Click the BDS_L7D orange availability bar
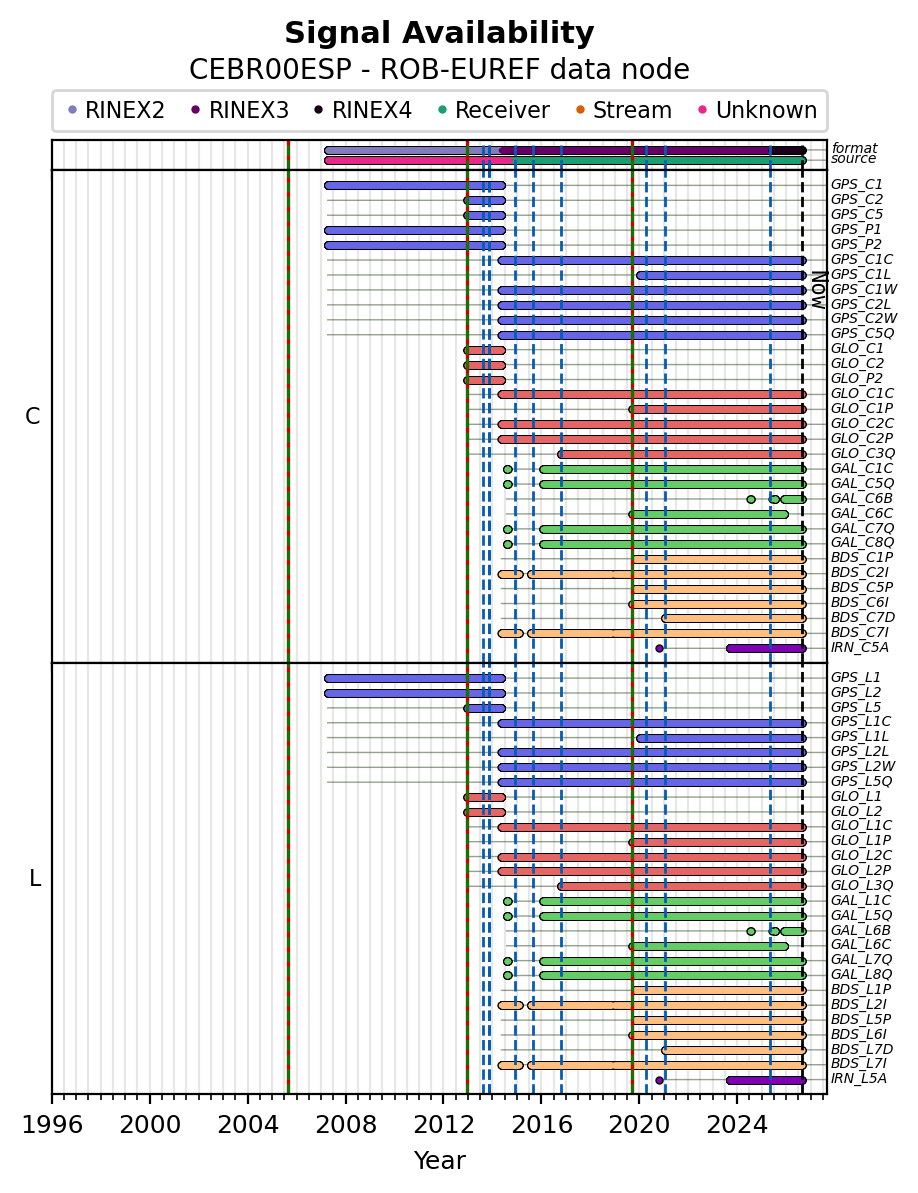Viewport: 918px width, 1193px height. [734, 1051]
